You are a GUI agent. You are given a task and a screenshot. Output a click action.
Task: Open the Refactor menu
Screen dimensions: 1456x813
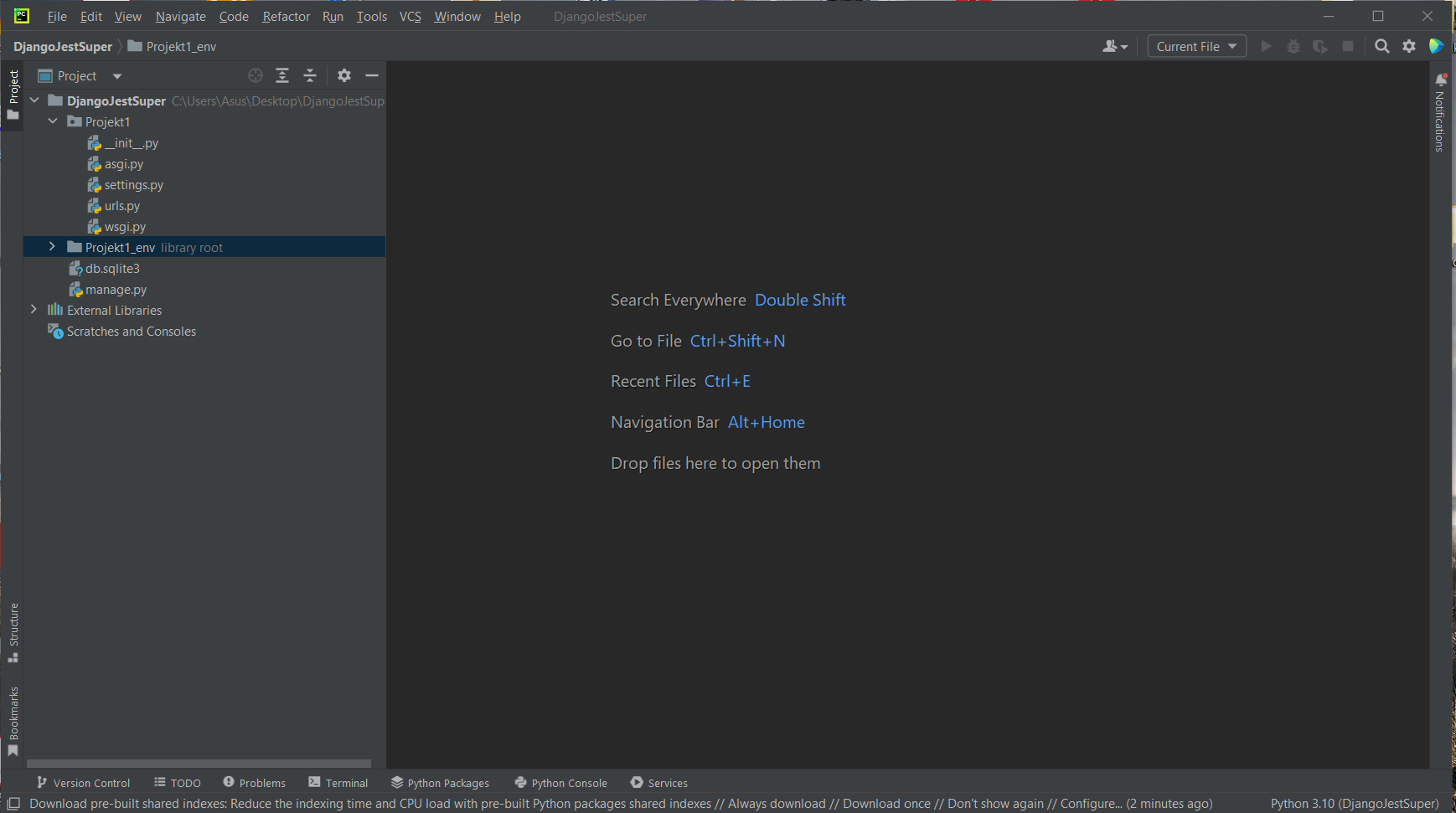287,16
